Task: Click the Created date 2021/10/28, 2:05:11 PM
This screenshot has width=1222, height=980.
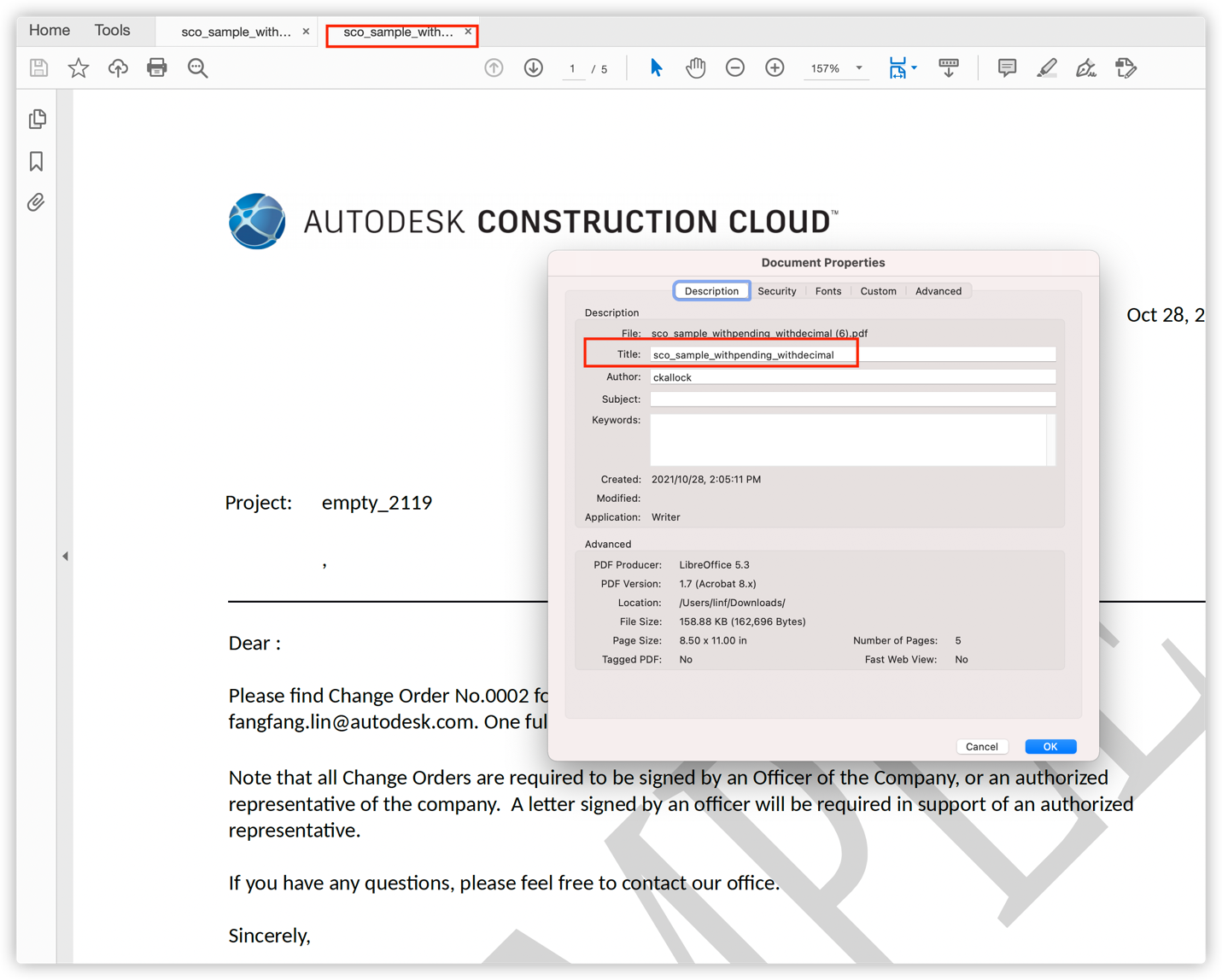Action: point(706,480)
